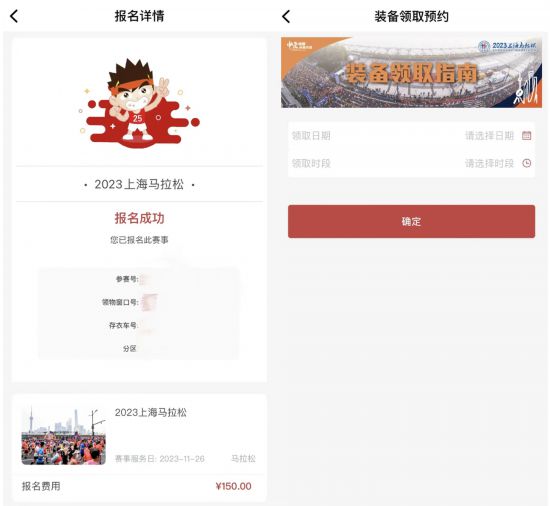Open the calendar icon for 领取日期
The height and width of the screenshot is (506, 550).
coord(526,135)
